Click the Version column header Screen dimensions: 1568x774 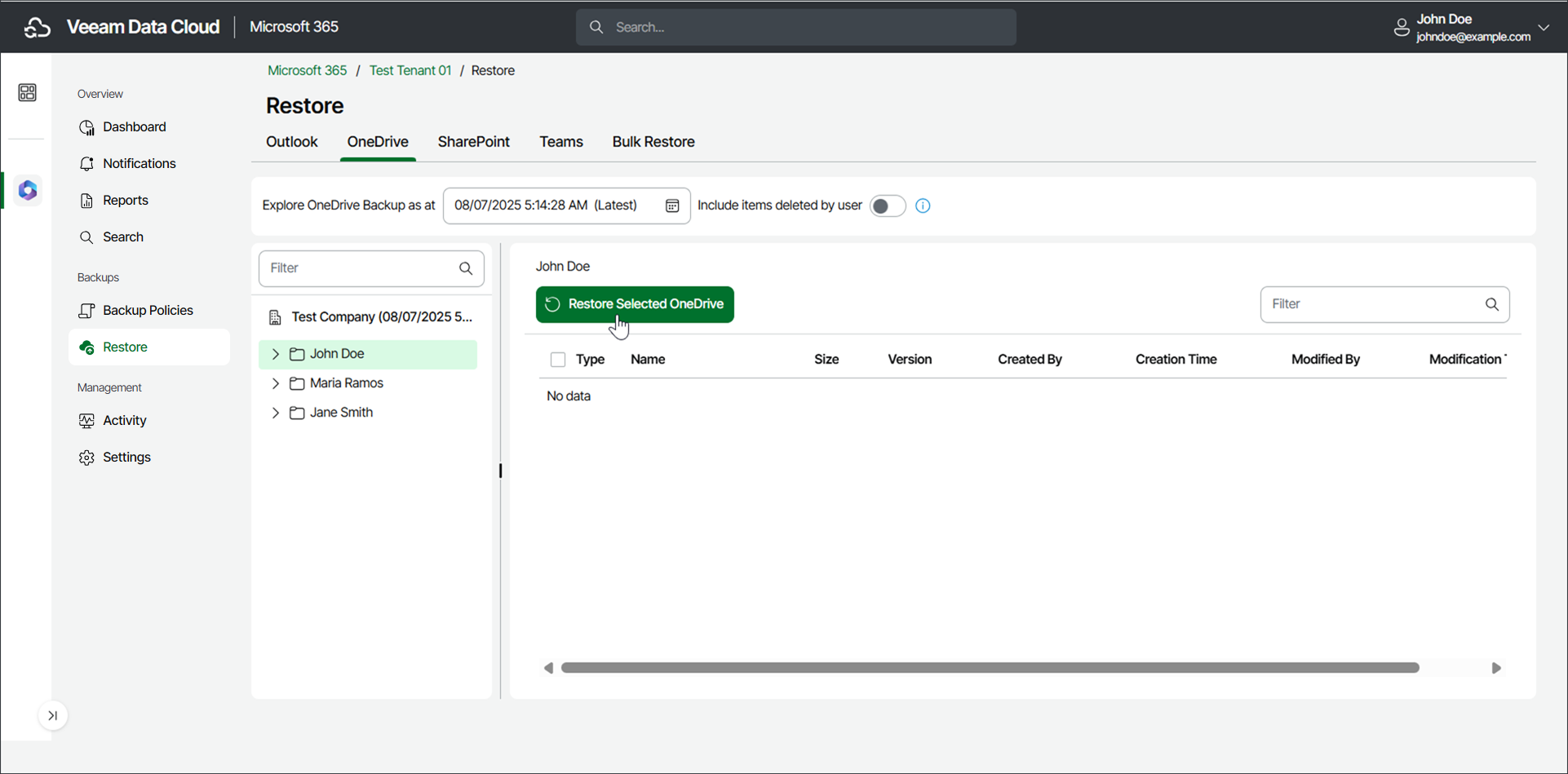coord(910,360)
